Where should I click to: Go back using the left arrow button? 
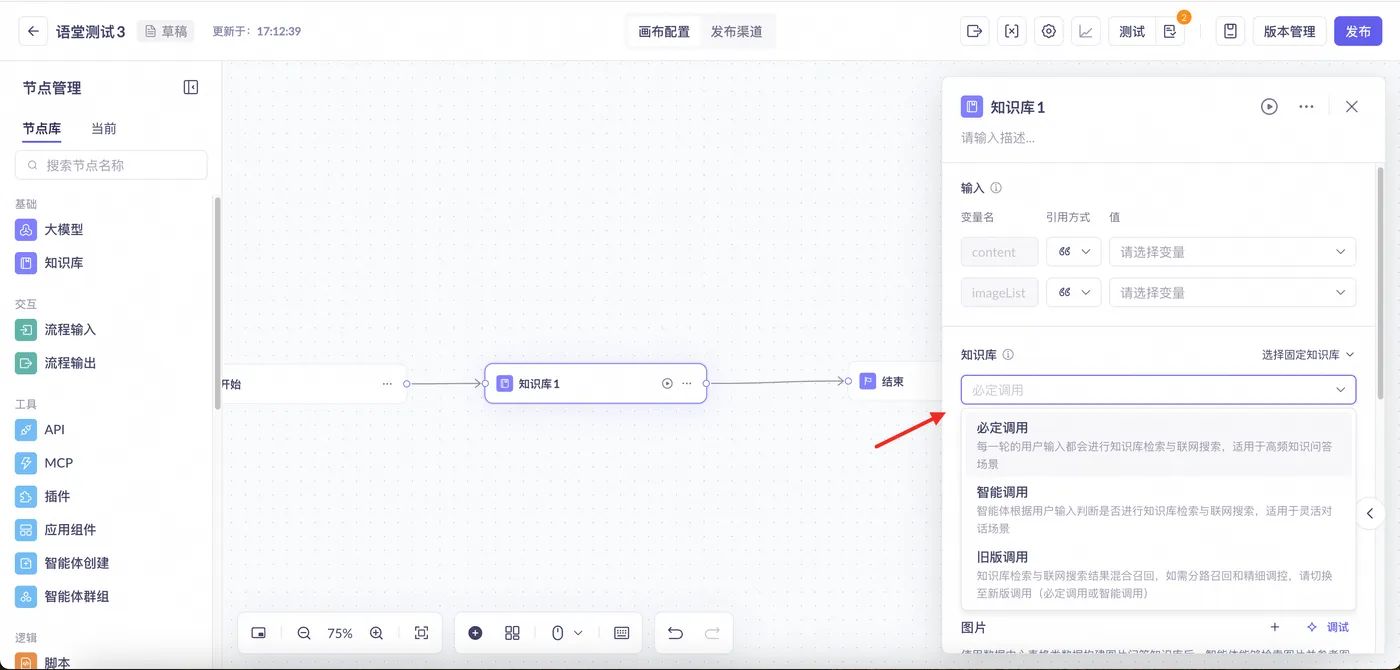(33, 31)
